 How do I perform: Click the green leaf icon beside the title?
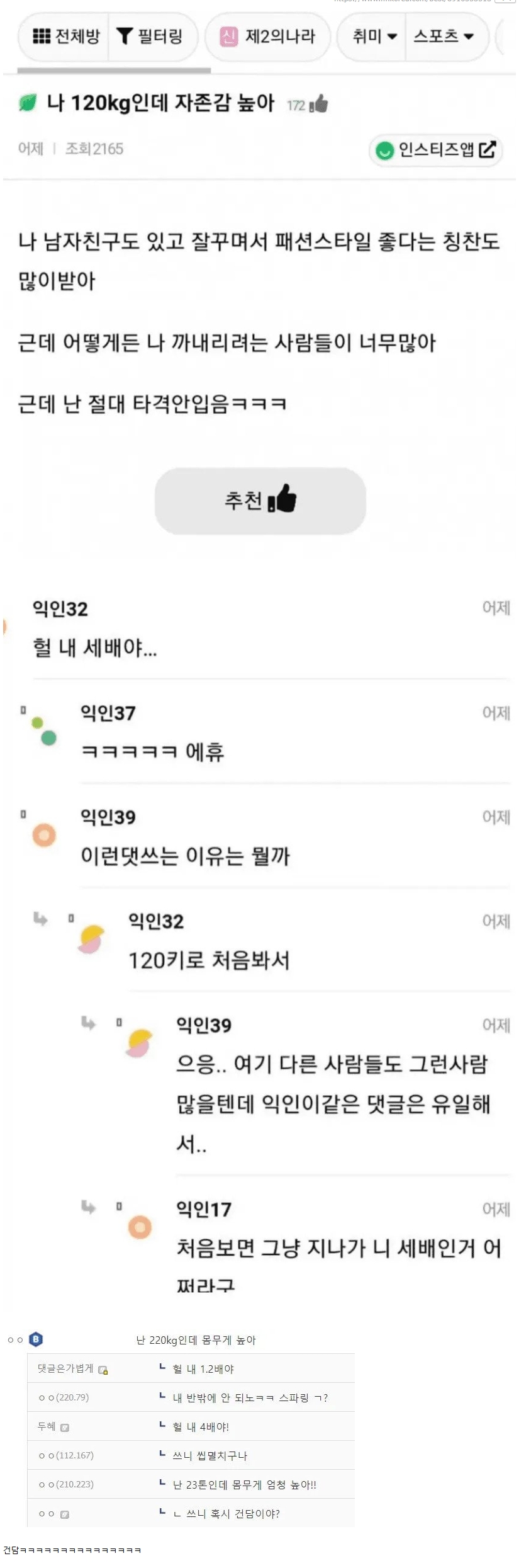tap(28, 103)
